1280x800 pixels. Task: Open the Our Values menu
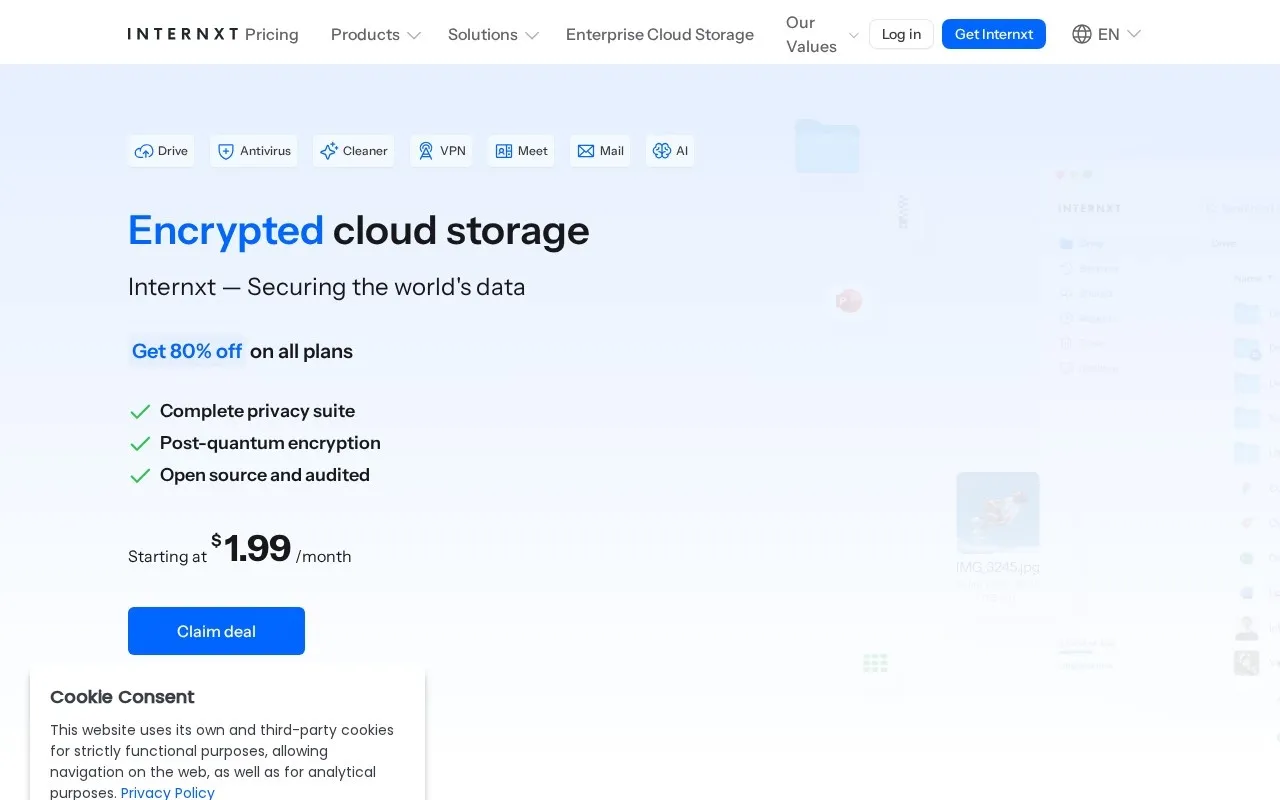[811, 34]
